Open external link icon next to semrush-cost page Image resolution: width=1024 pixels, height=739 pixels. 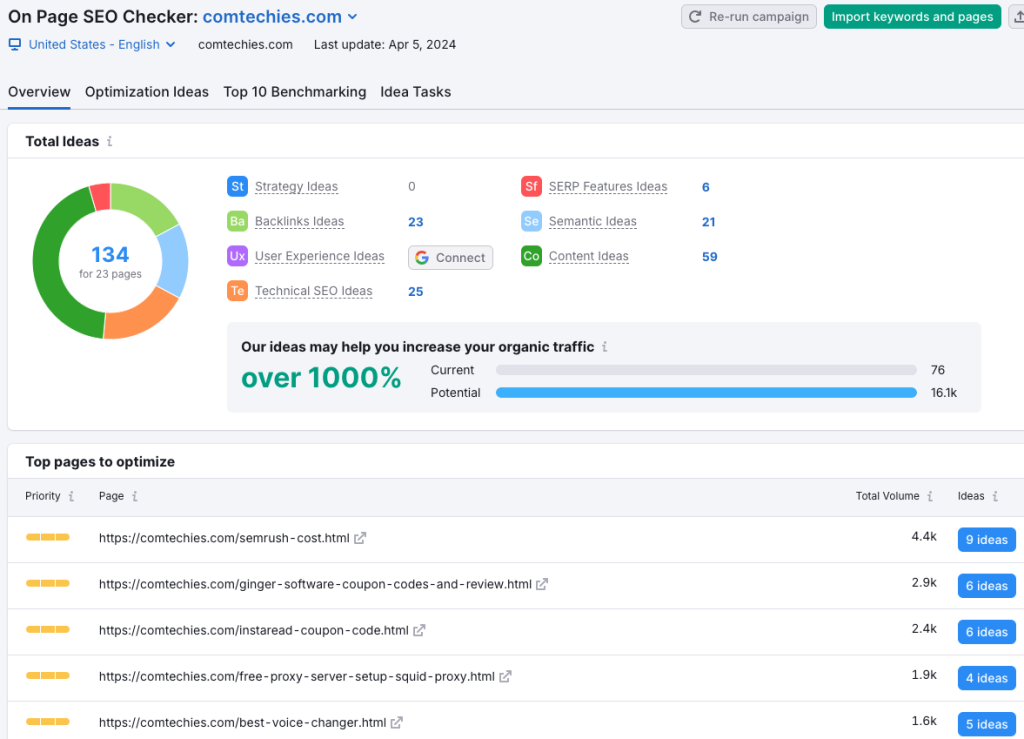pos(361,537)
